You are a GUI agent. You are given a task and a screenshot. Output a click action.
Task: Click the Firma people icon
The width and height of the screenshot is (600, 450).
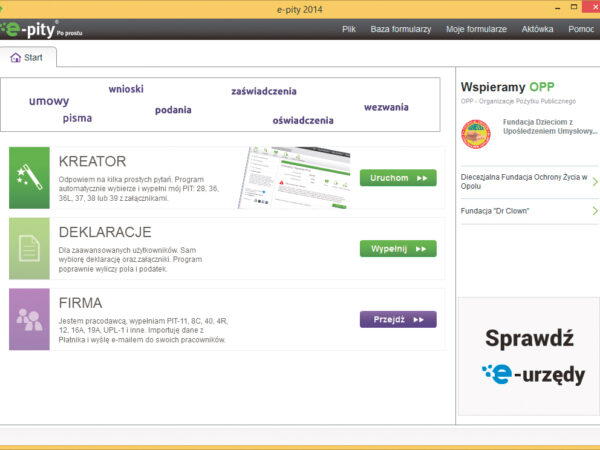[x=29, y=319]
